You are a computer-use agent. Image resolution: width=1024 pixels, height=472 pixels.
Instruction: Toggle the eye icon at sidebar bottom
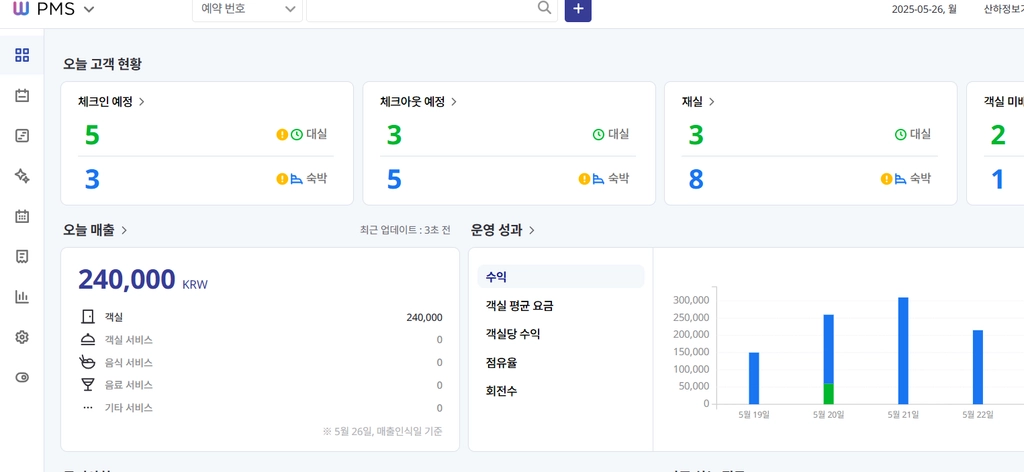tap(22, 378)
